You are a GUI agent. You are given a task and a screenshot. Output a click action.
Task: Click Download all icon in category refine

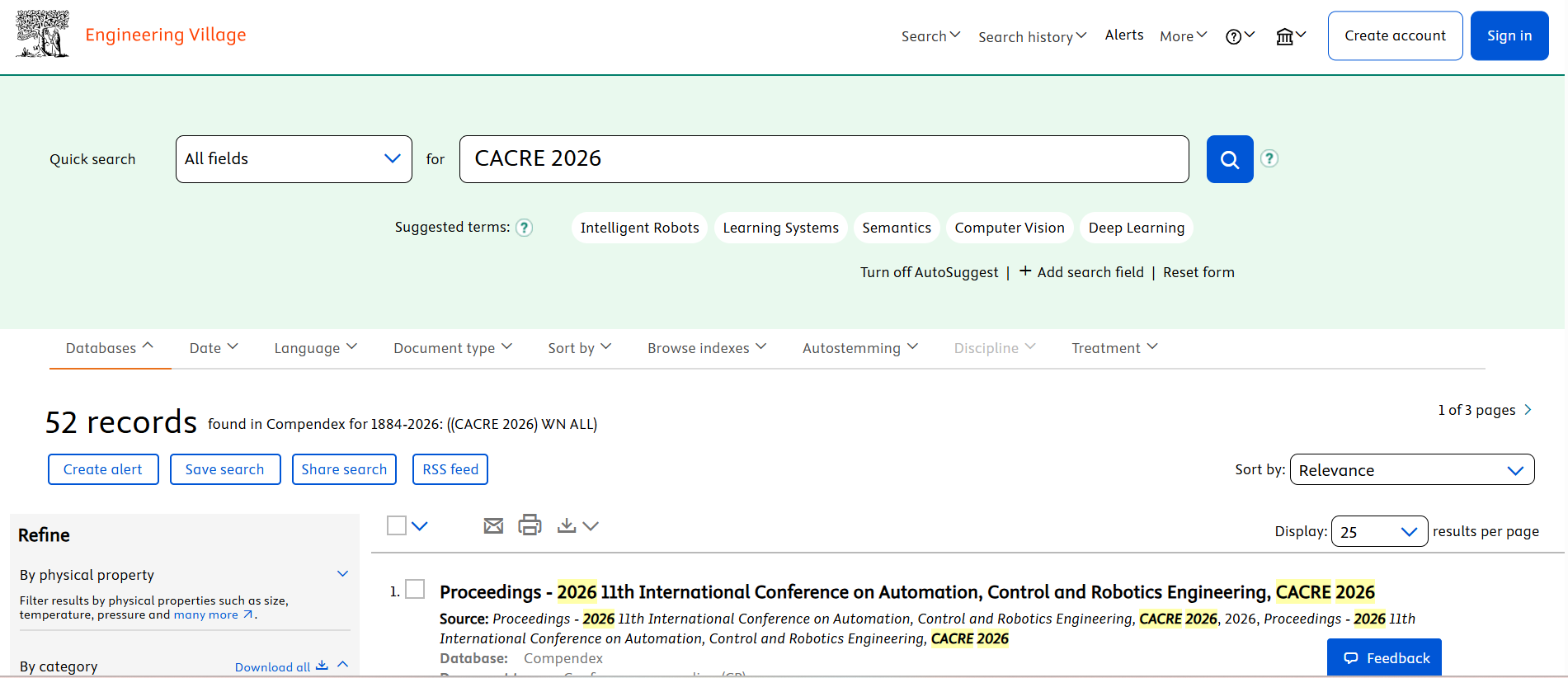click(x=322, y=666)
